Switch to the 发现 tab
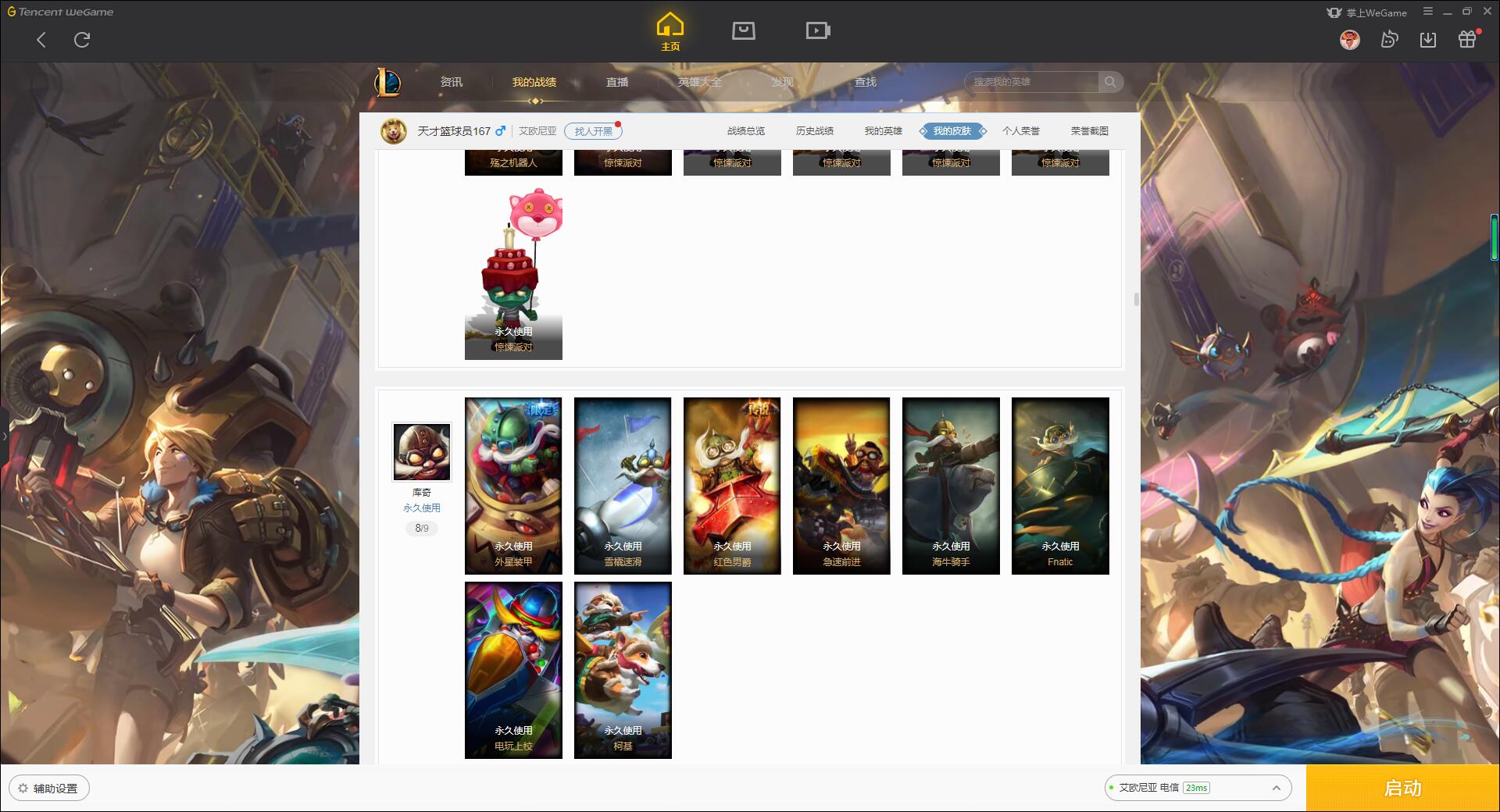This screenshot has height=812, width=1500. click(x=783, y=82)
